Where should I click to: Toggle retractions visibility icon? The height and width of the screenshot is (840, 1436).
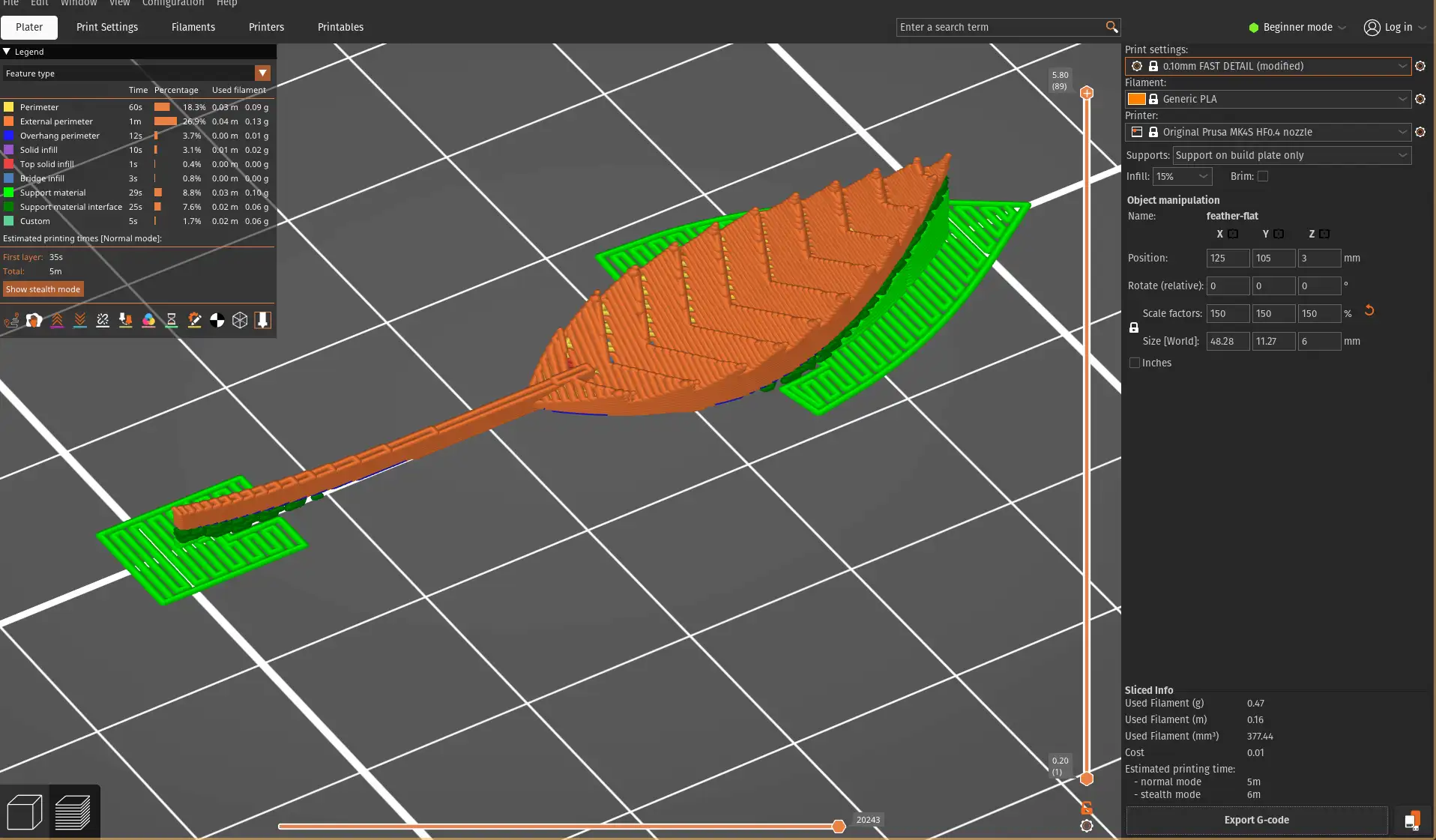coord(57,321)
